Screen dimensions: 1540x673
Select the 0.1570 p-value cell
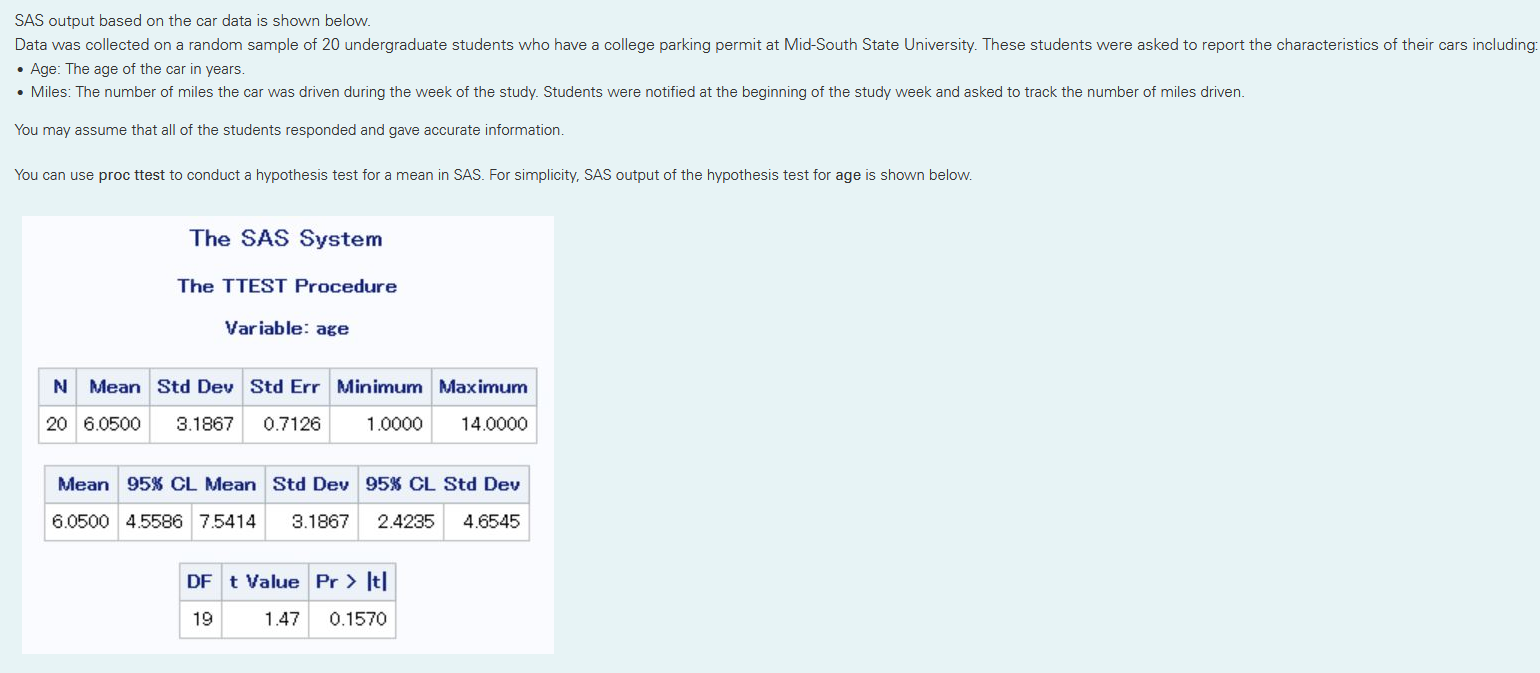tap(358, 619)
